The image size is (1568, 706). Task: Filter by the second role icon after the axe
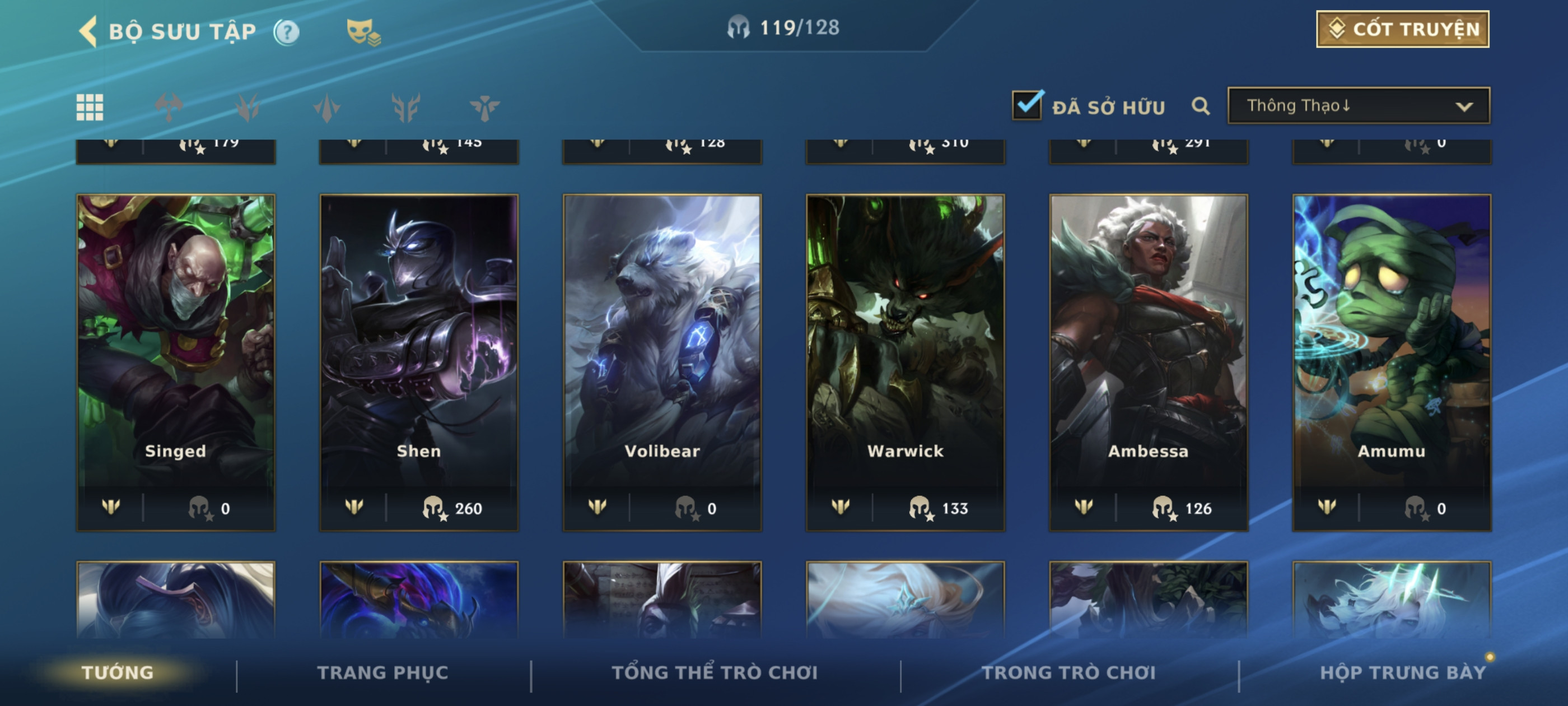tap(248, 107)
